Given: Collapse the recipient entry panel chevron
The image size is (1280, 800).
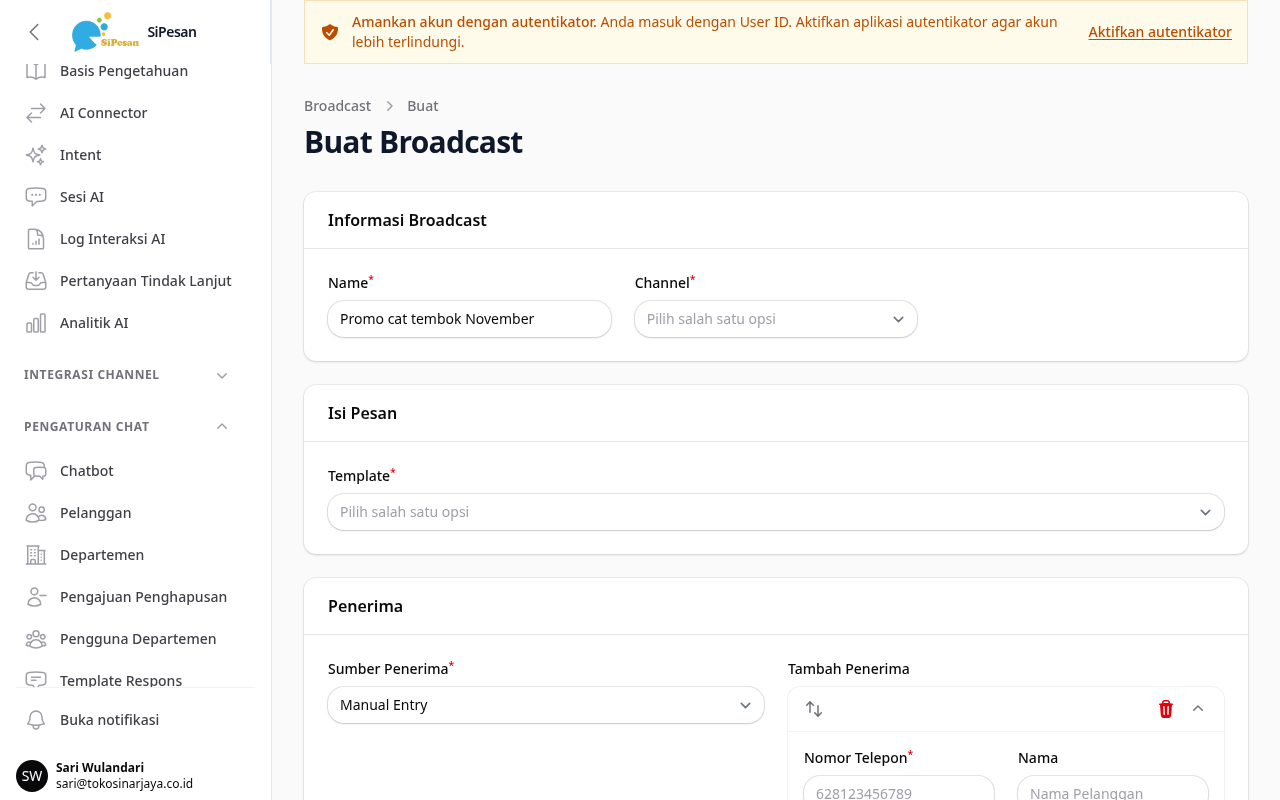Looking at the screenshot, I should click(x=1198, y=709).
